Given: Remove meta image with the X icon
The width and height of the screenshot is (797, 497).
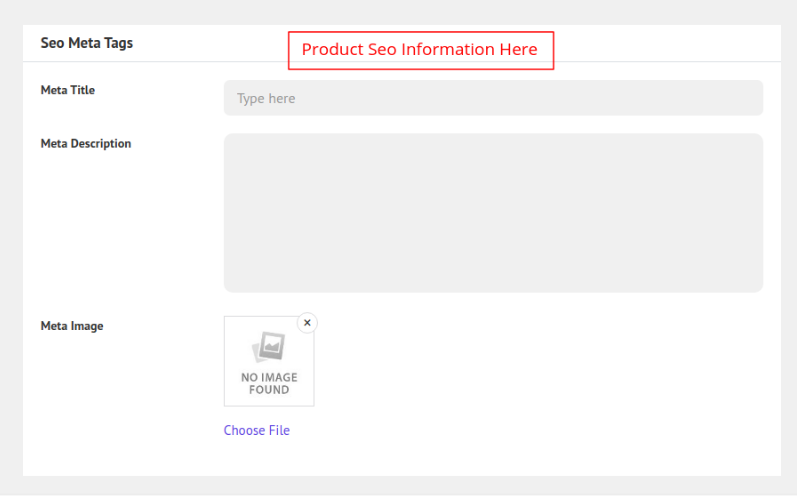Looking at the screenshot, I should (307, 322).
